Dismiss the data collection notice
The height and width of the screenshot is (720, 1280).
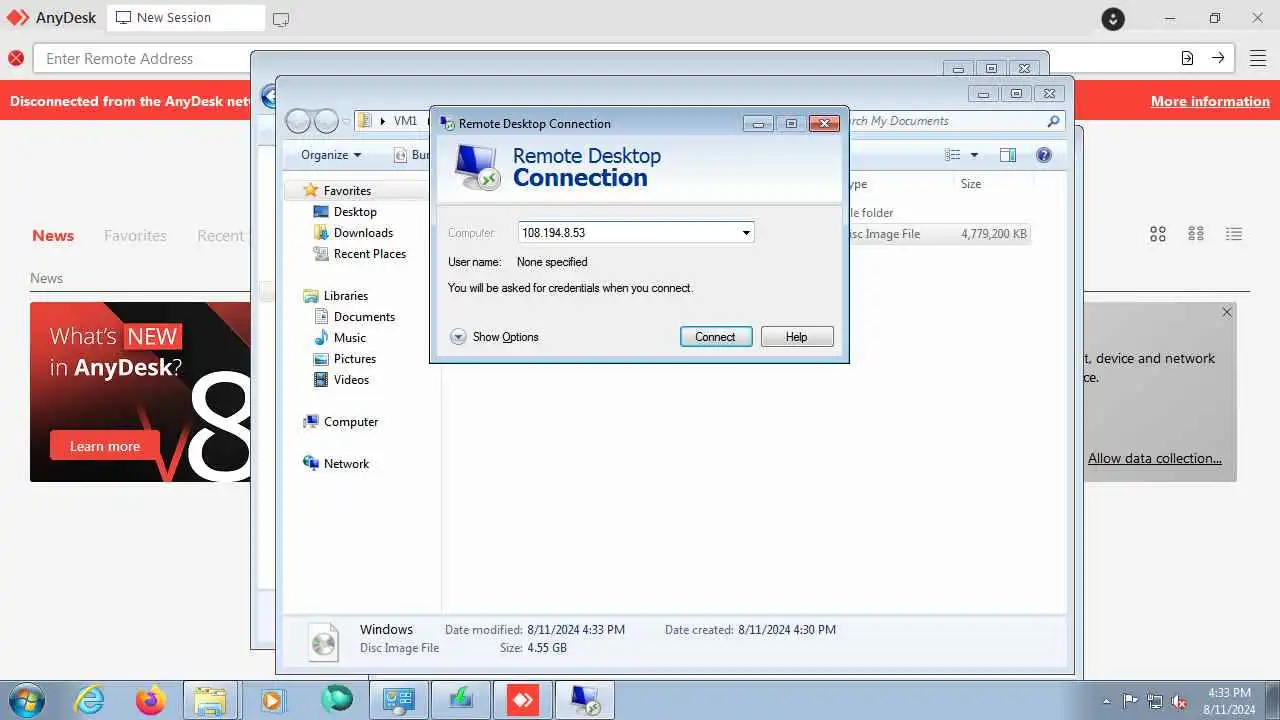pyautogui.click(x=1227, y=312)
